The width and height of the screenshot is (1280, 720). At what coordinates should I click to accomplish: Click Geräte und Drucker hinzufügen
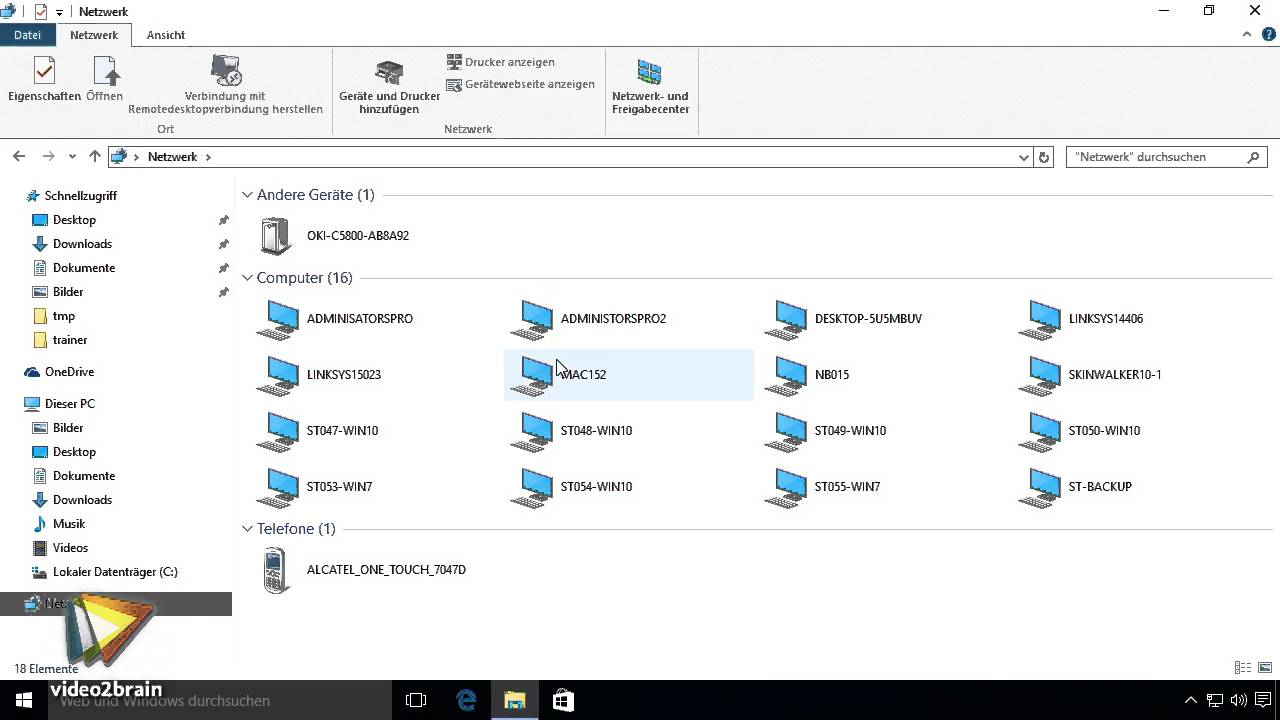[390, 86]
